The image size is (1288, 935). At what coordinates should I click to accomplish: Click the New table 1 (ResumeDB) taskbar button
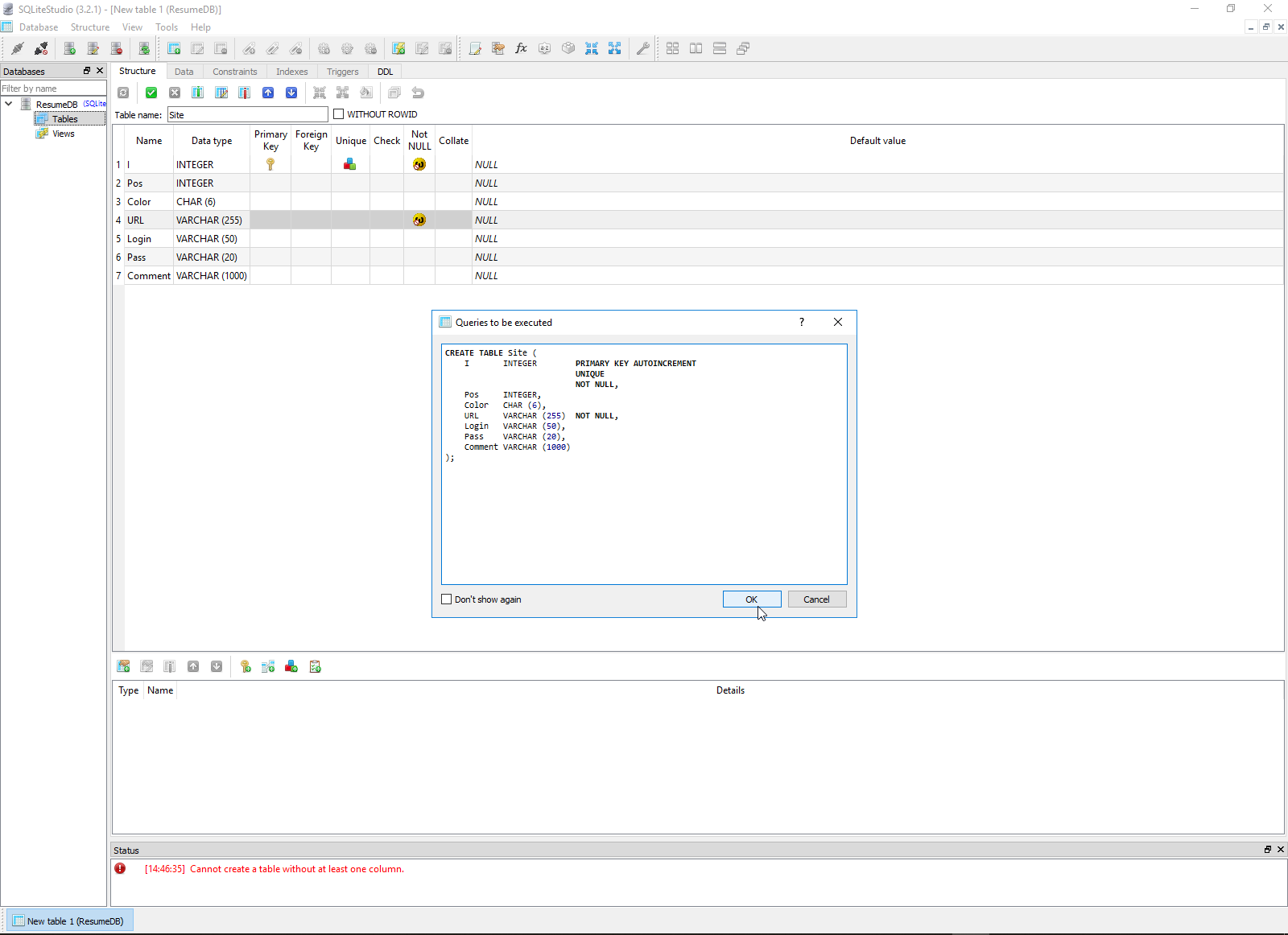(69, 921)
